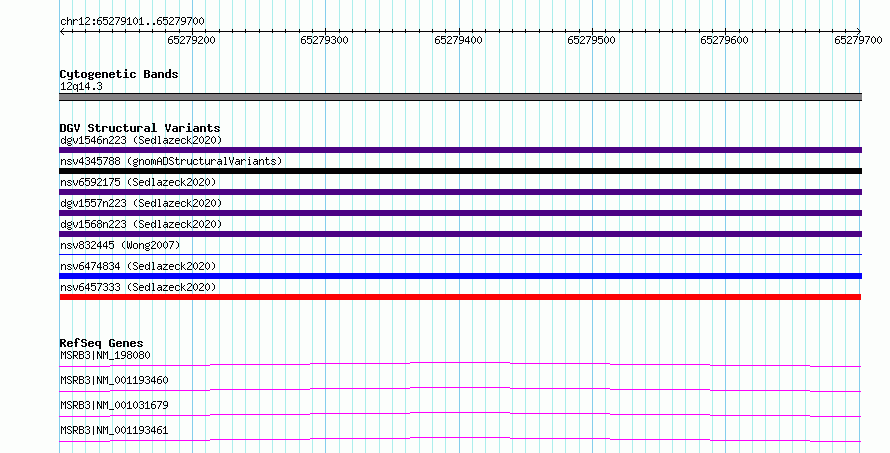Screen dimensions: 890x453
Task: Click the black bar for nsv4345788
Action: [x=460, y=171]
